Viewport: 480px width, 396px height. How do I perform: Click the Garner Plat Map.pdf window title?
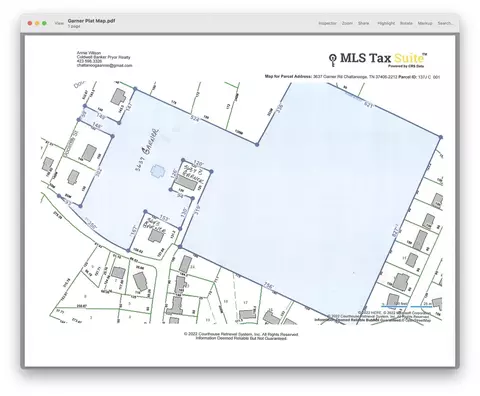click(x=92, y=21)
